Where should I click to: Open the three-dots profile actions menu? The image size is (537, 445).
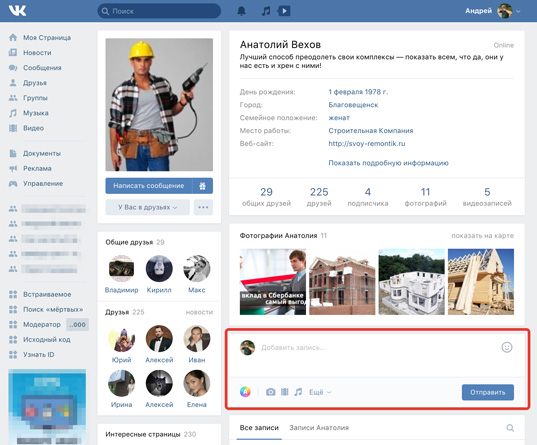203,207
